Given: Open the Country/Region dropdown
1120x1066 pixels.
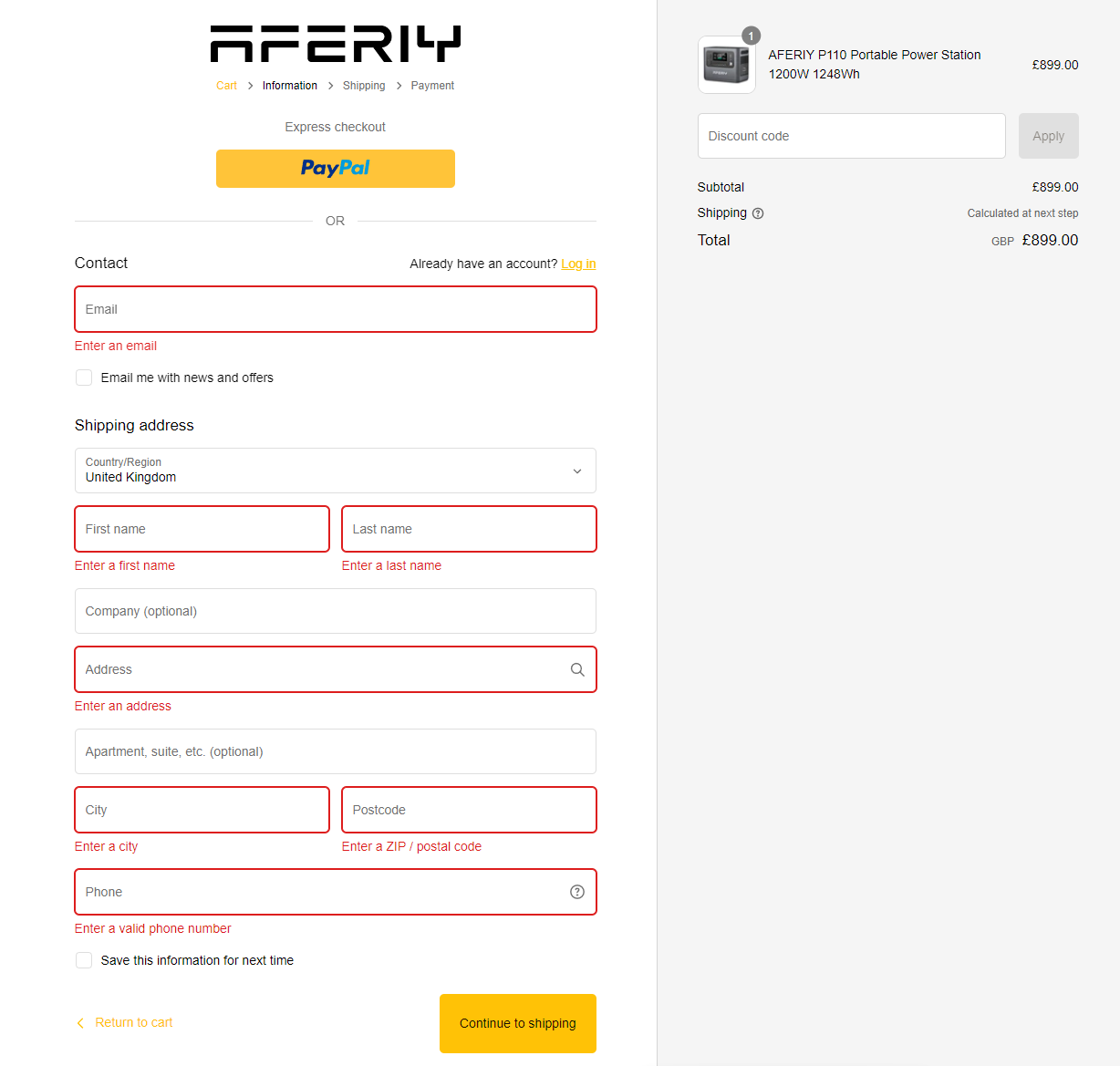Looking at the screenshot, I should [335, 471].
